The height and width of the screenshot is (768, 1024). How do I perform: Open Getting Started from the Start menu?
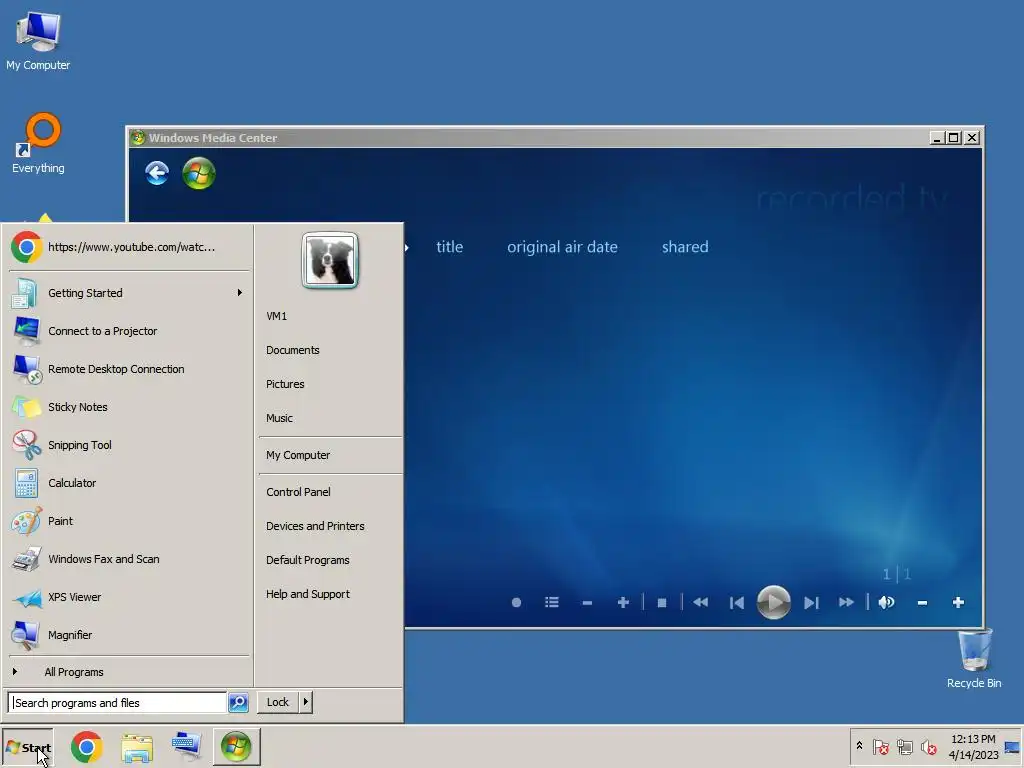click(x=129, y=293)
